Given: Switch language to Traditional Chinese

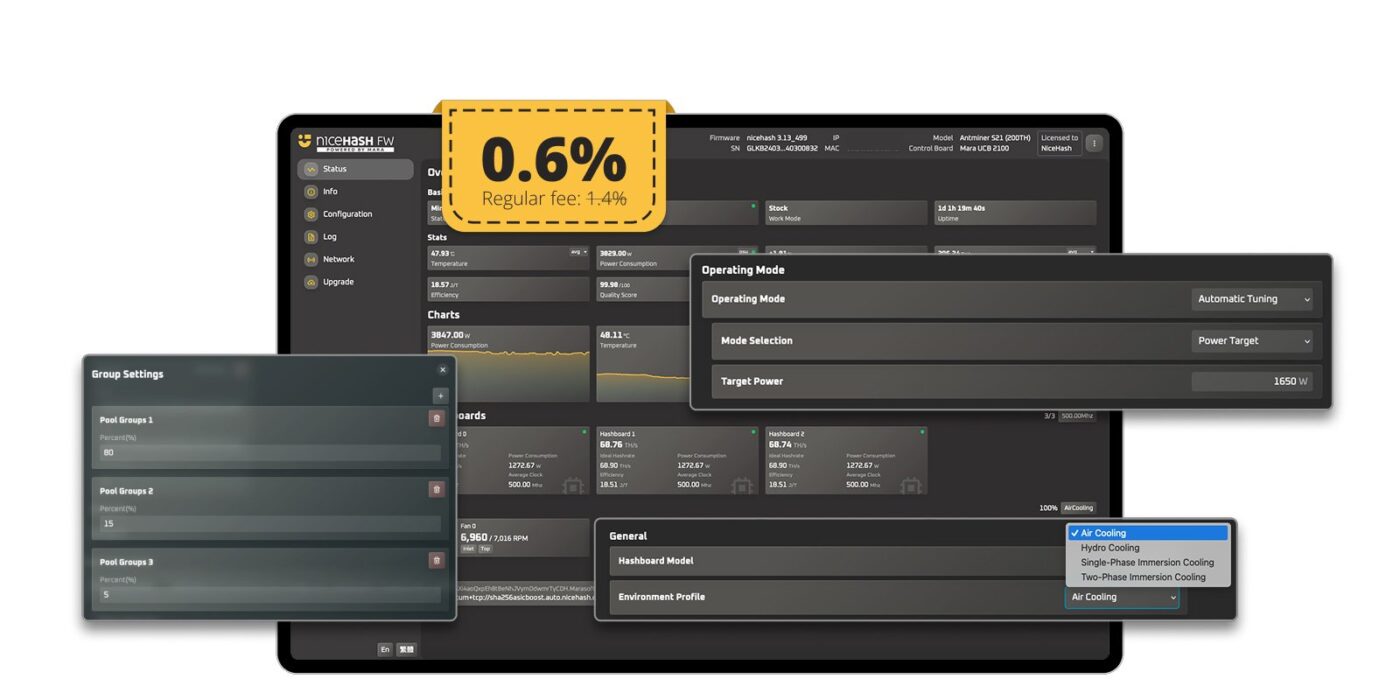Looking at the screenshot, I should click(x=406, y=650).
